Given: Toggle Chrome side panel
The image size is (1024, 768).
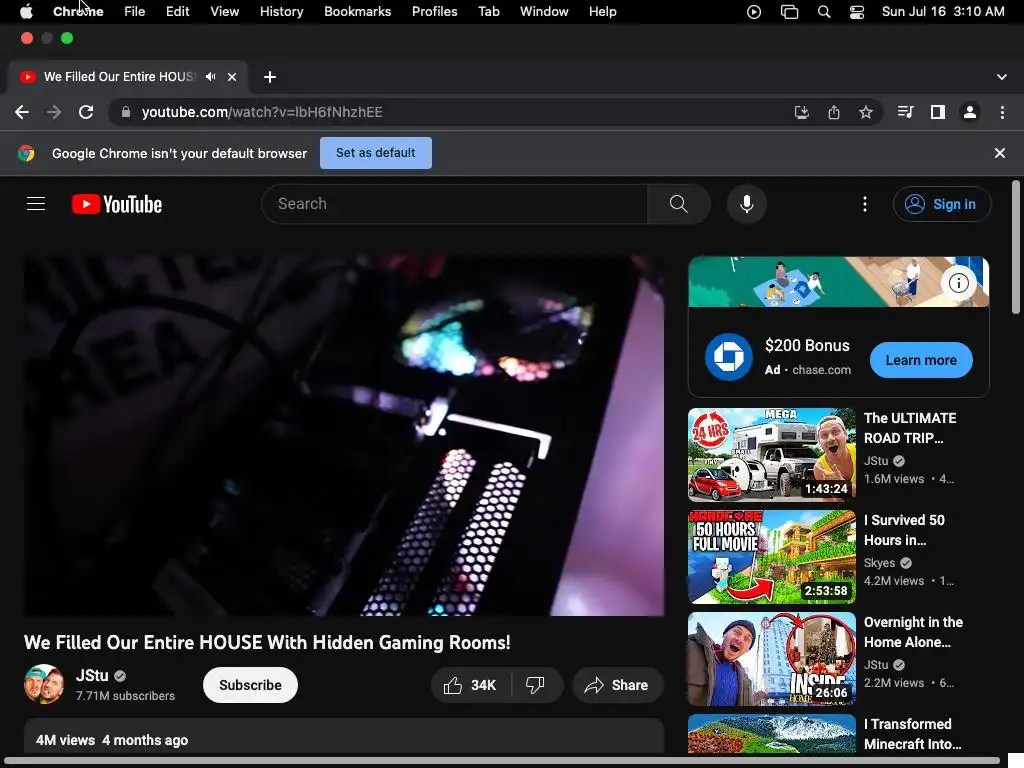Looking at the screenshot, I should click(938, 112).
